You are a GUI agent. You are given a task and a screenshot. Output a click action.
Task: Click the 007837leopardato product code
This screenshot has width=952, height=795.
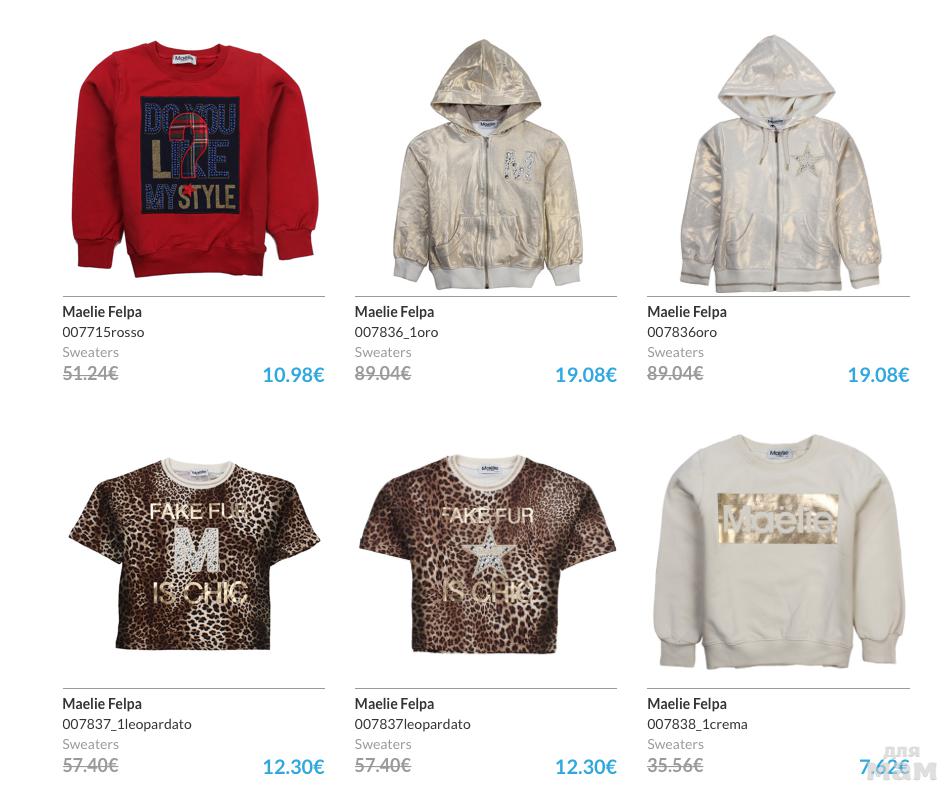point(413,724)
